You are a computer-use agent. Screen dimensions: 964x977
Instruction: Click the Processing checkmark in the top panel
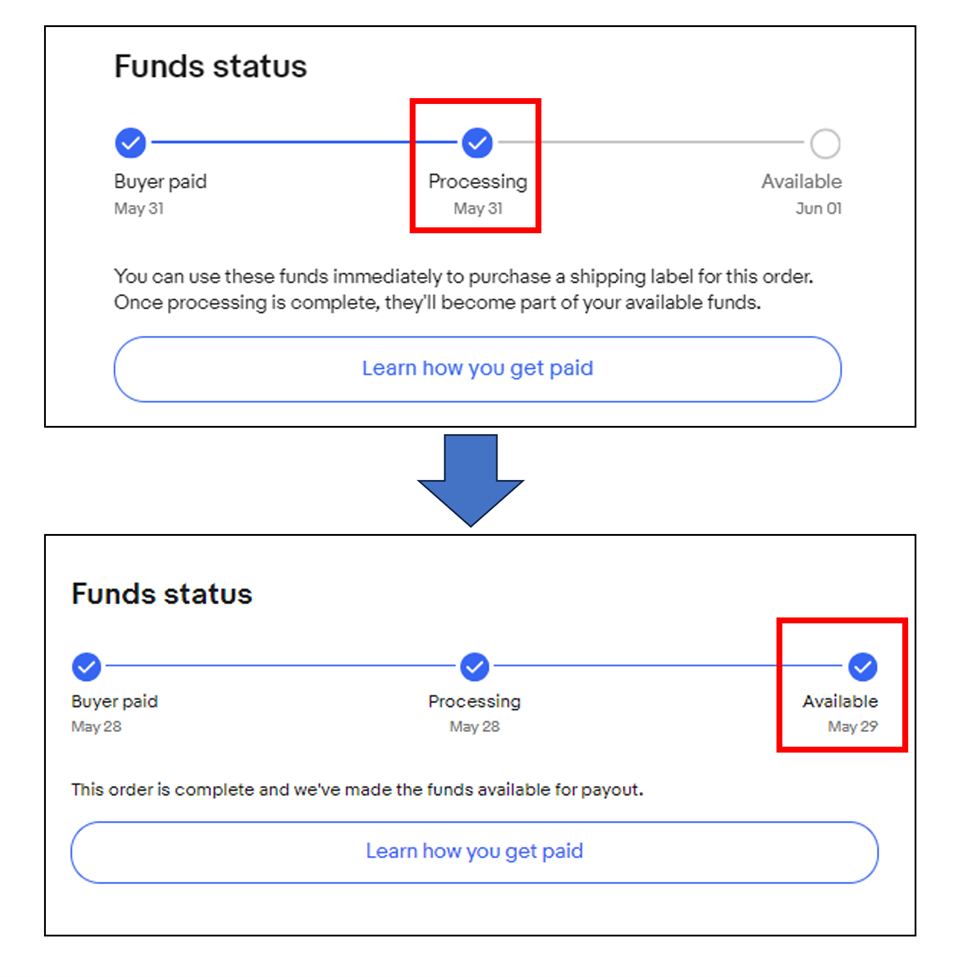point(477,143)
